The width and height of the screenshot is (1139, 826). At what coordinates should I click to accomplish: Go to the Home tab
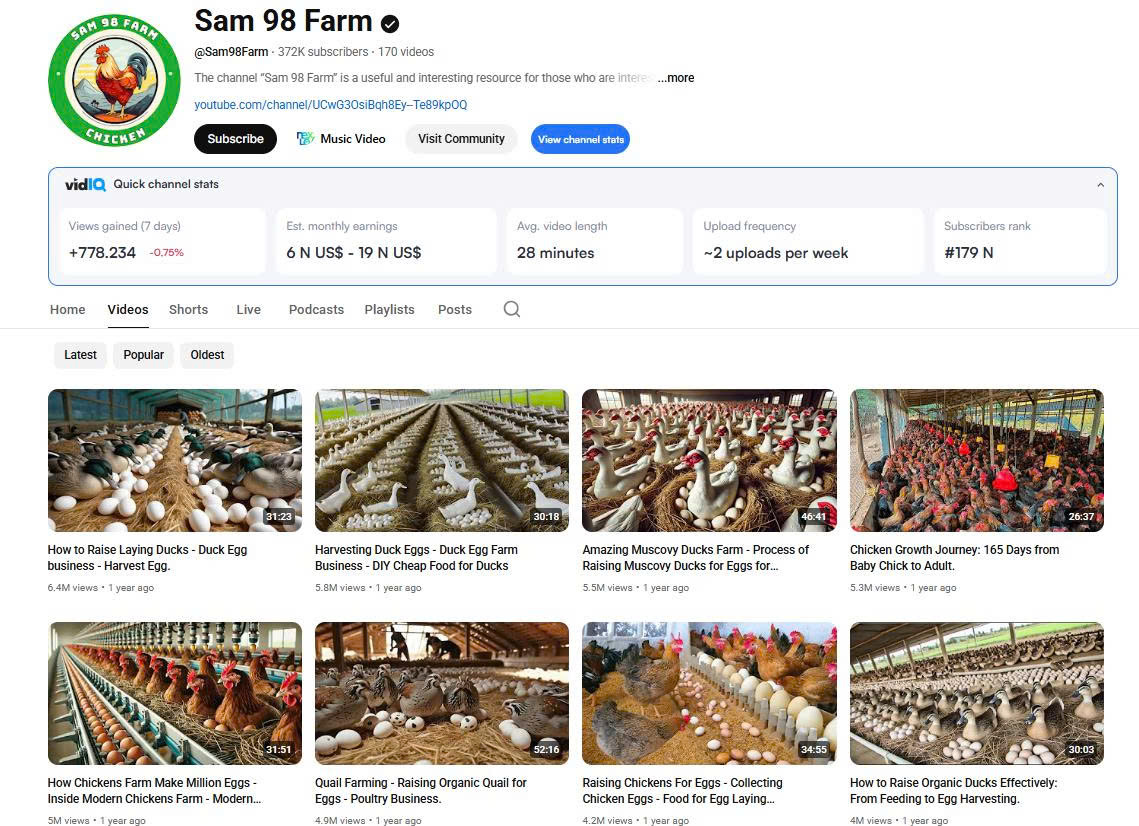tap(68, 309)
